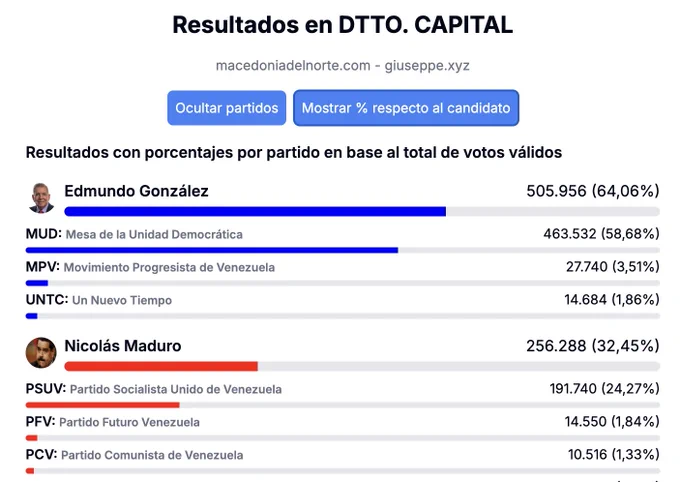This screenshot has width=680, height=482.
Task: Open the giuseppe.xyz attribution link
Action: [x=427, y=66]
